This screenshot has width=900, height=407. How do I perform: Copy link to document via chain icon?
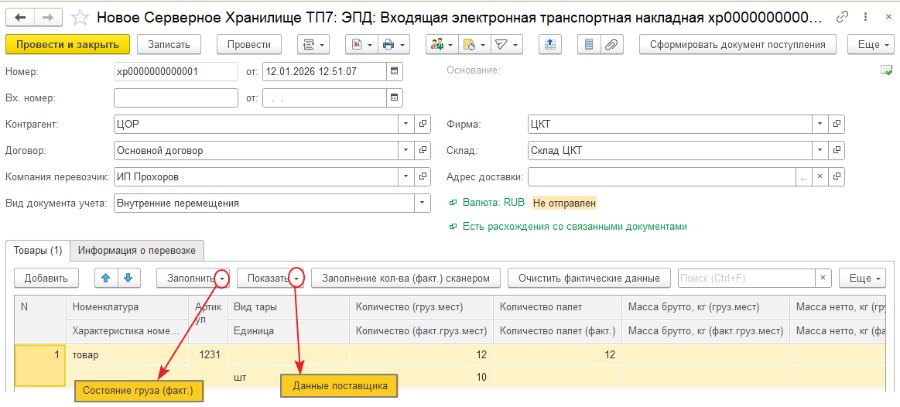pos(843,18)
